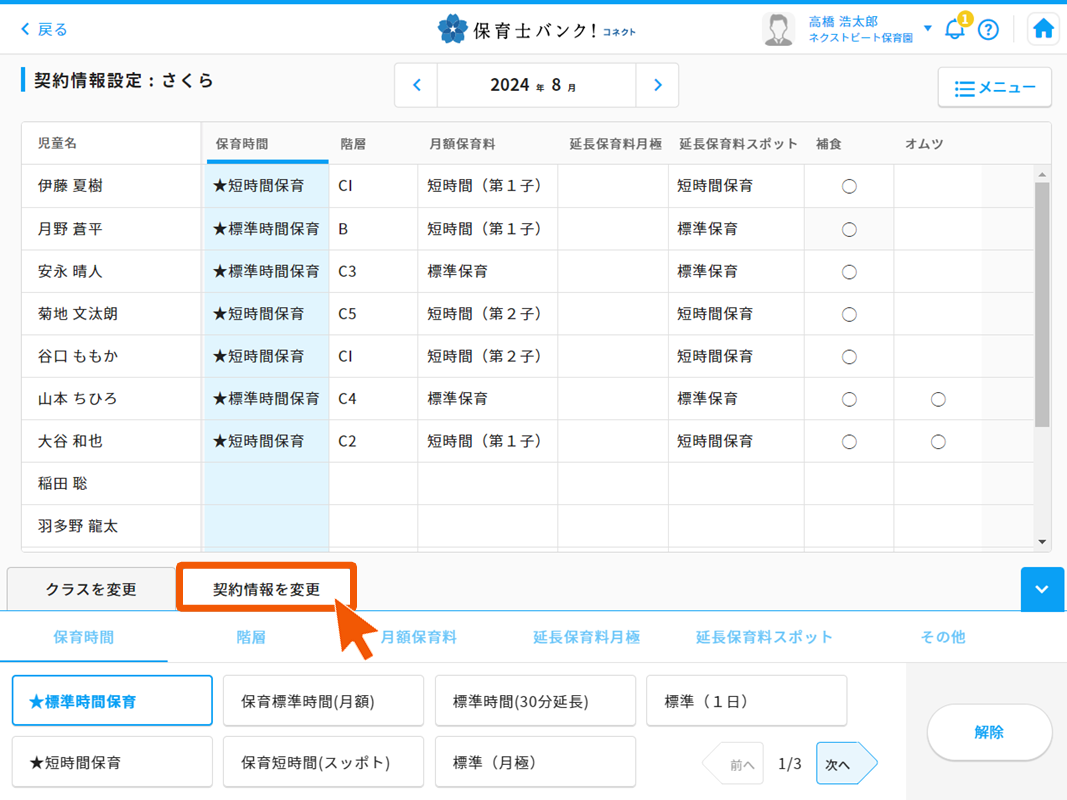Screen dimensions: 1067x800
Task: Select 契約情報を変更 tab
Action: point(267,589)
